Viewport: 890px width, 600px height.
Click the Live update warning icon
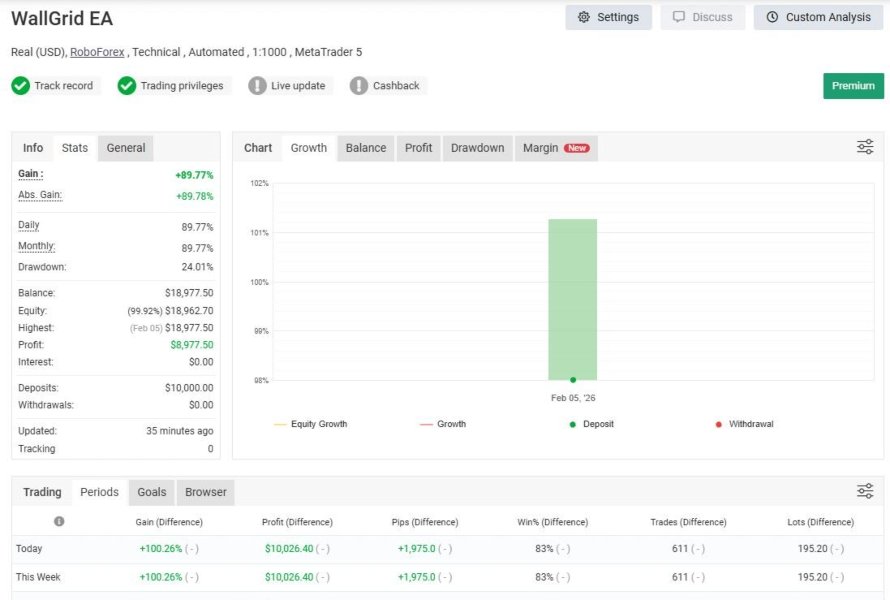(257, 86)
